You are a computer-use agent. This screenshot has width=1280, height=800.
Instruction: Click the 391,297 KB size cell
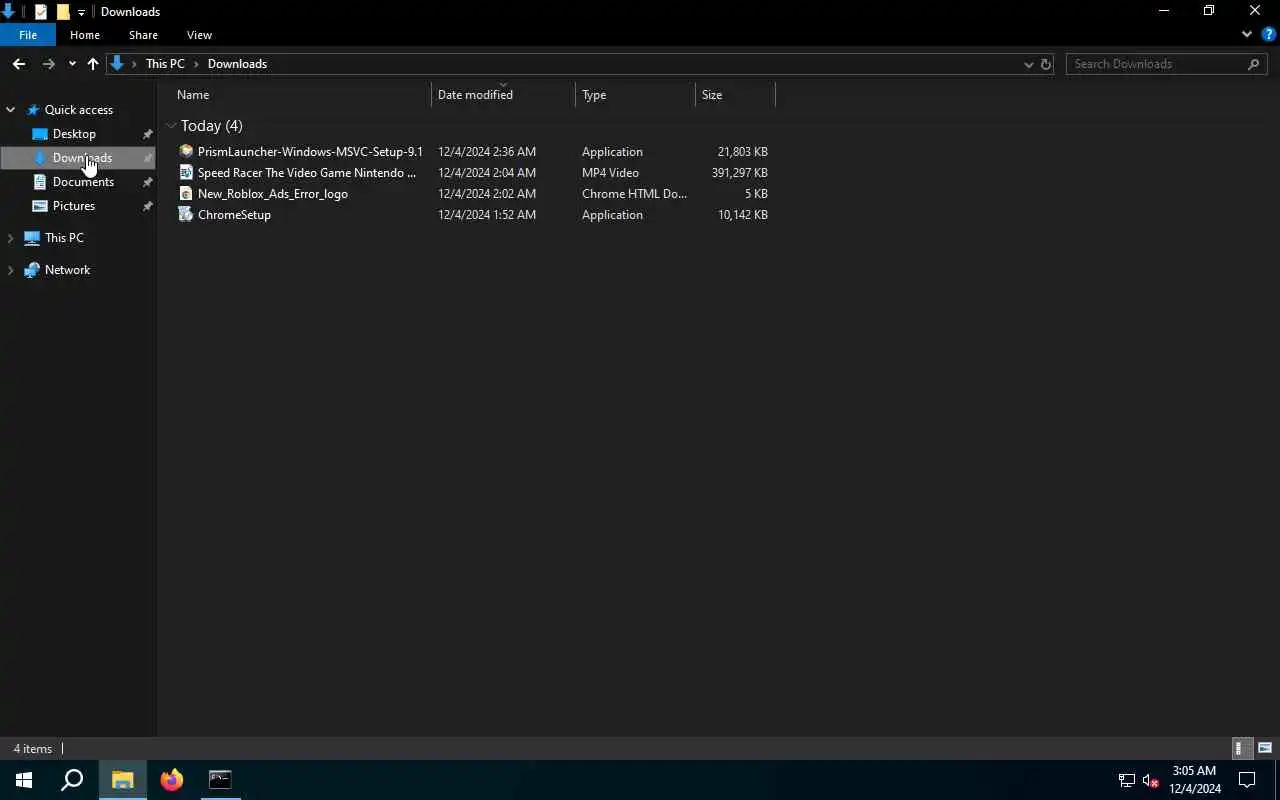739,173
